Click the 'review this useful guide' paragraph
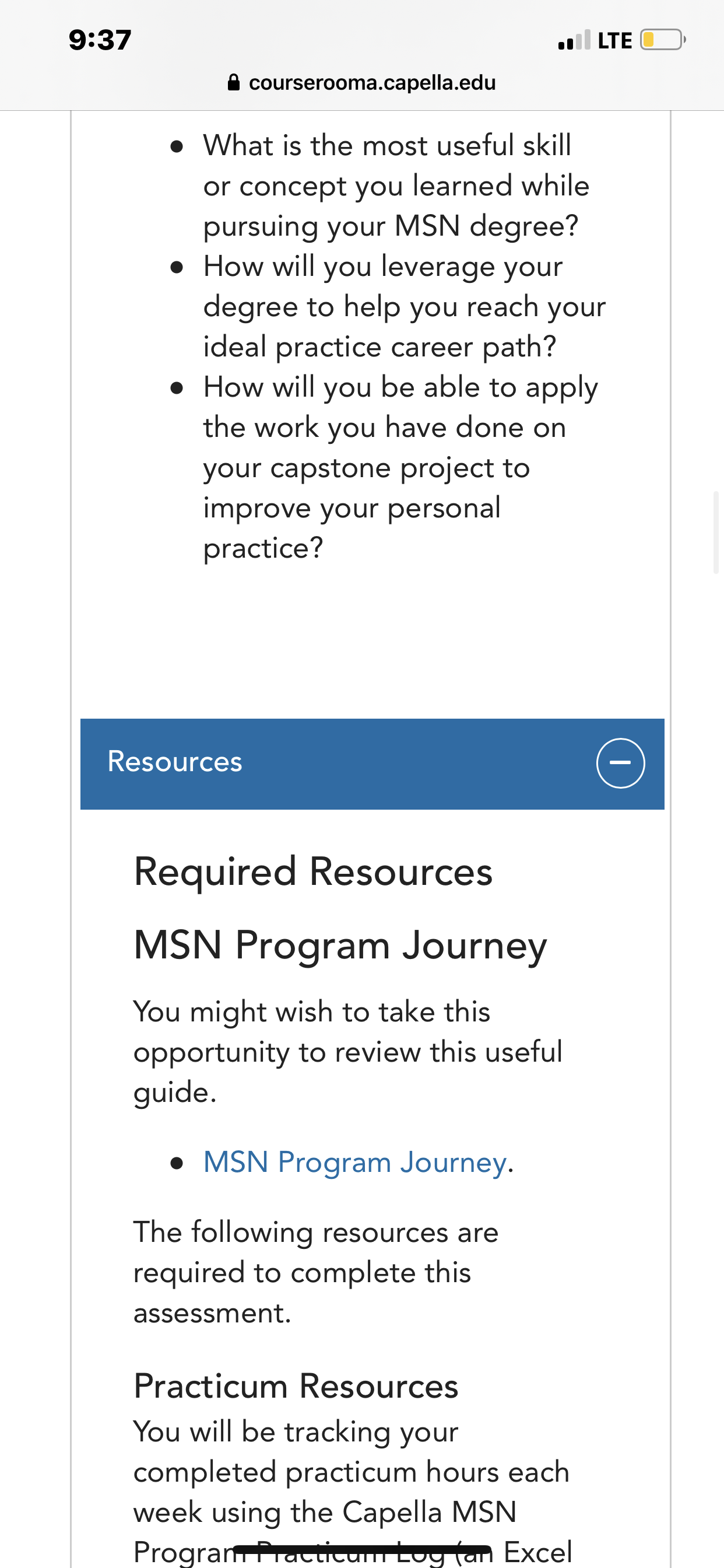Image resolution: width=724 pixels, height=1568 pixels. coord(347,1052)
